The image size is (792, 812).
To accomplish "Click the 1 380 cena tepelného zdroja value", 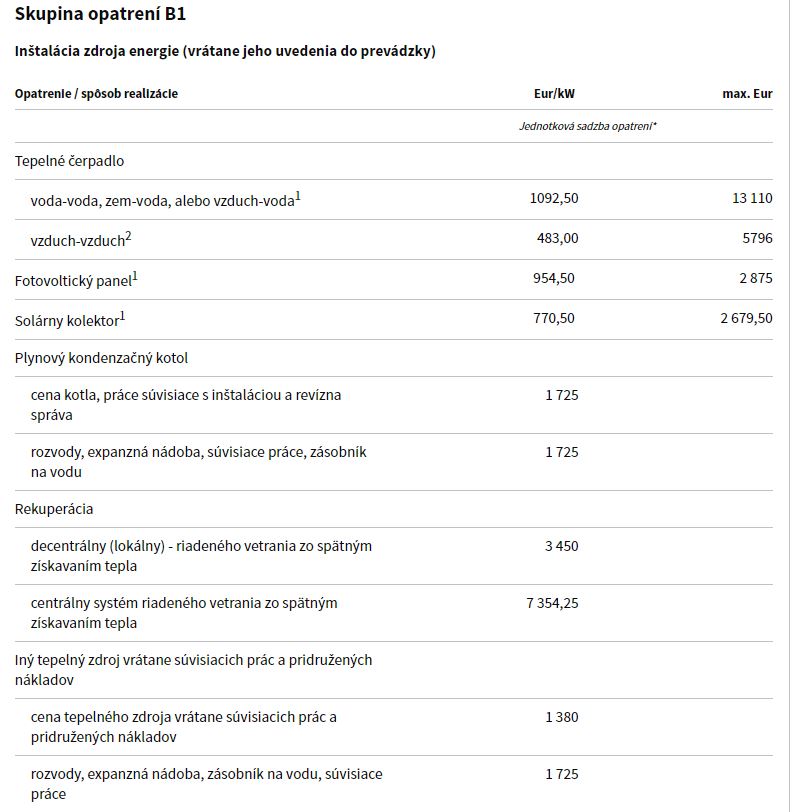I will pyautogui.click(x=561, y=717).
